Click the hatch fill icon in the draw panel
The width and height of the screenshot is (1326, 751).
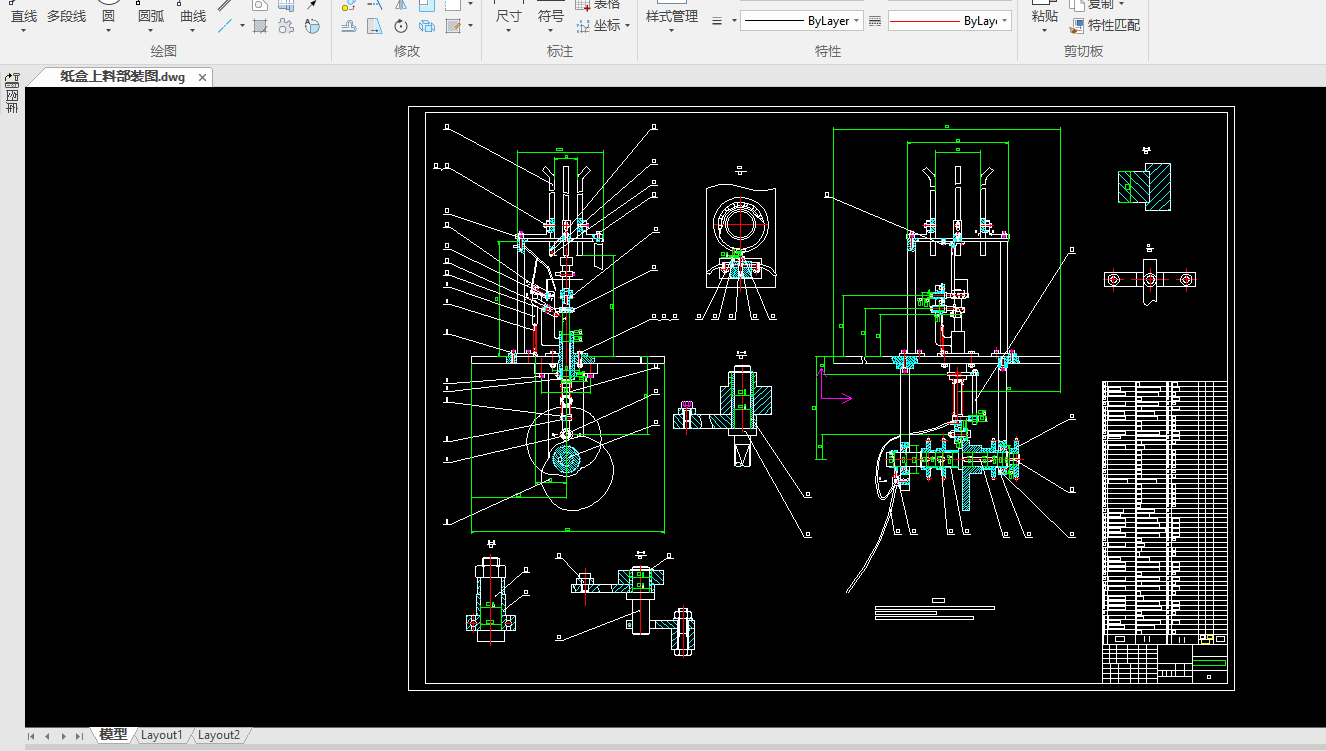click(260, 26)
